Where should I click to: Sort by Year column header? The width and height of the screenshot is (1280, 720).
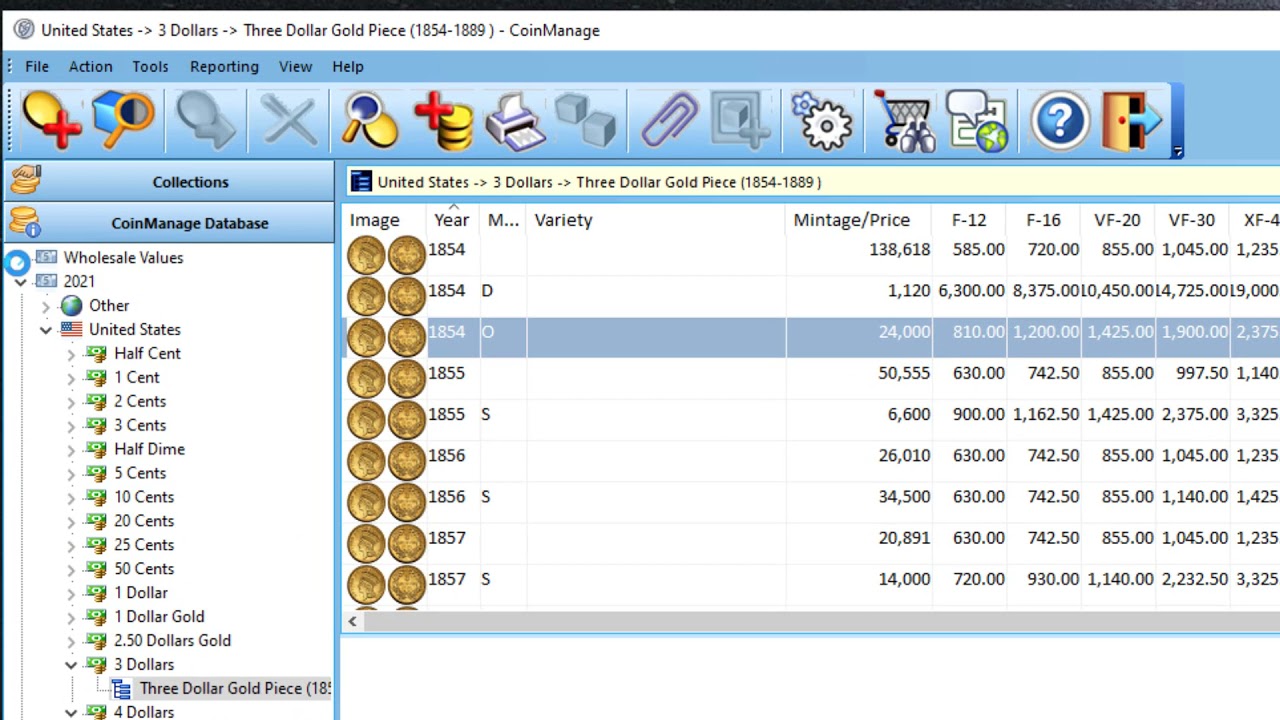[451, 220]
